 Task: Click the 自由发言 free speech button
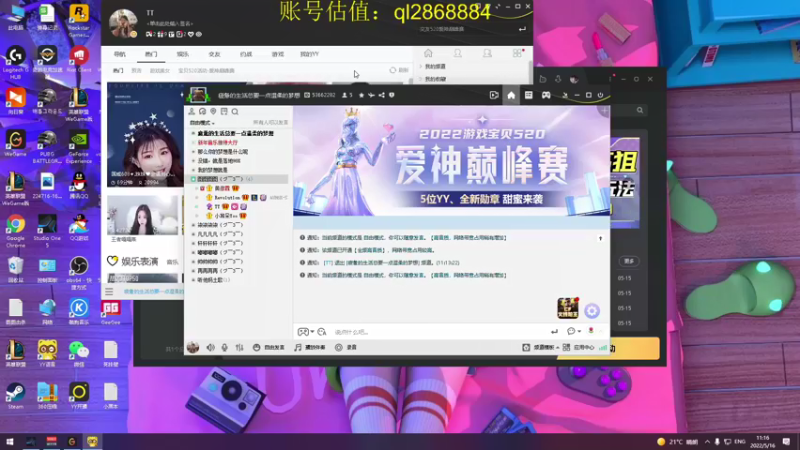click(x=268, y=347)
